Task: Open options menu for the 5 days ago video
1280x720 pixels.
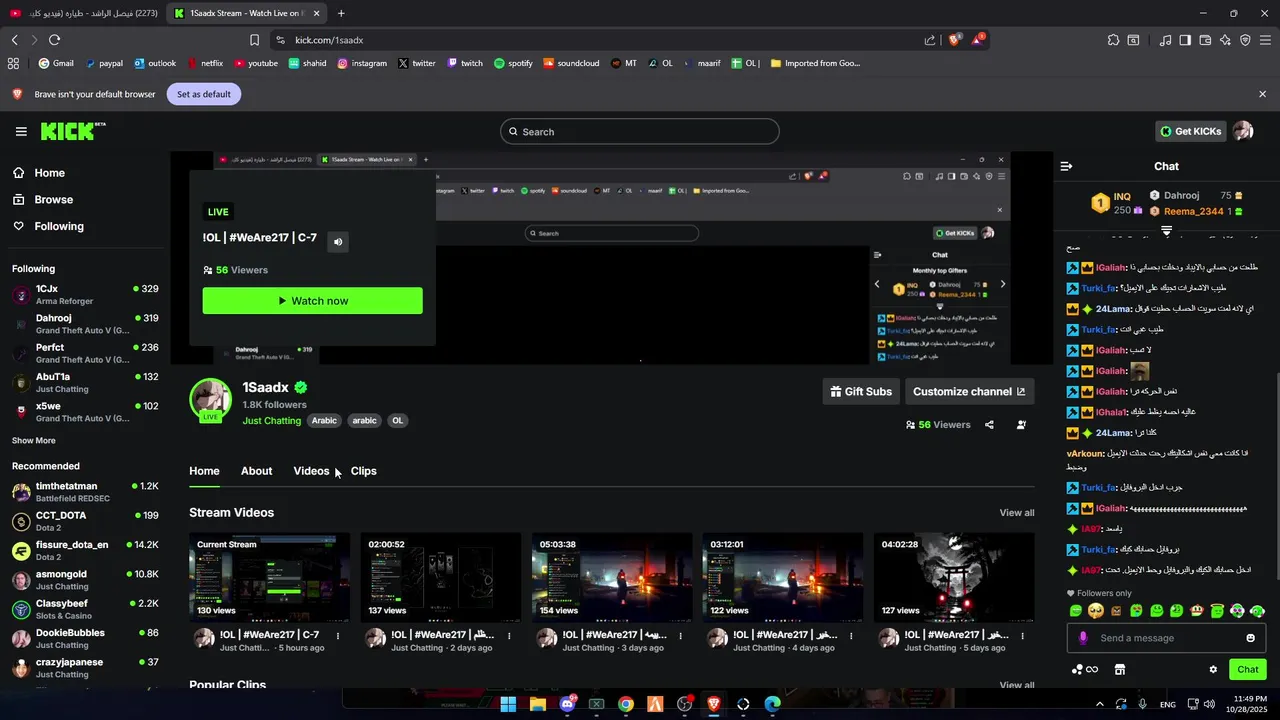Action: [x=1022, y=636]
